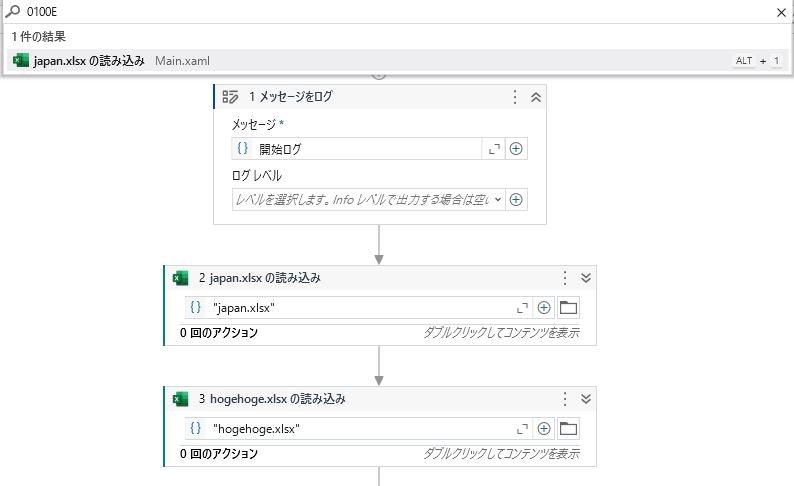The width and height of the screenshot is (794, 486).
Task: Click braces icon in "japan.xlsx" field
Action: [195, 307]
